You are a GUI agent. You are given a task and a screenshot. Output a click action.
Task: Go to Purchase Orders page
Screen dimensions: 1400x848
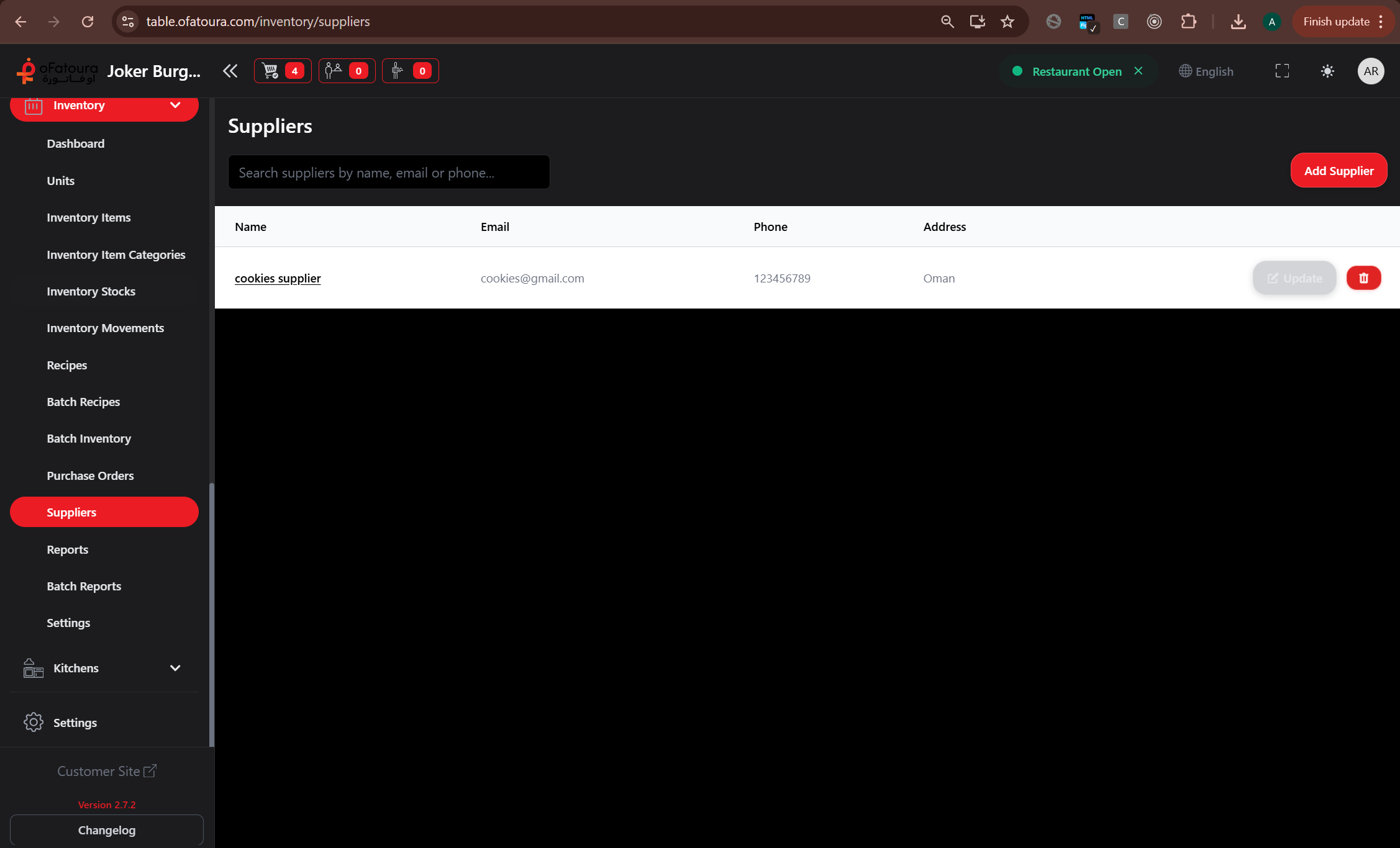pyautogui.click(x=90, y=476)
